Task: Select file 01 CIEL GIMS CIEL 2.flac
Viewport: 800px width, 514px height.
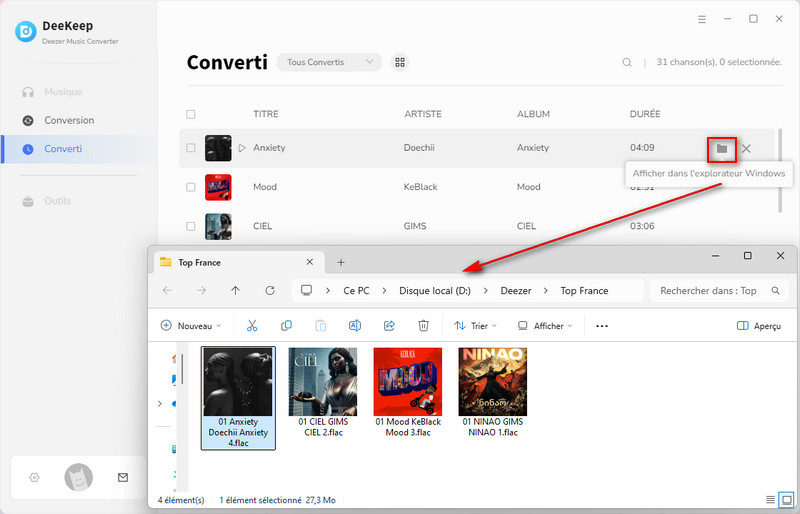Action: tap(323, 393)
